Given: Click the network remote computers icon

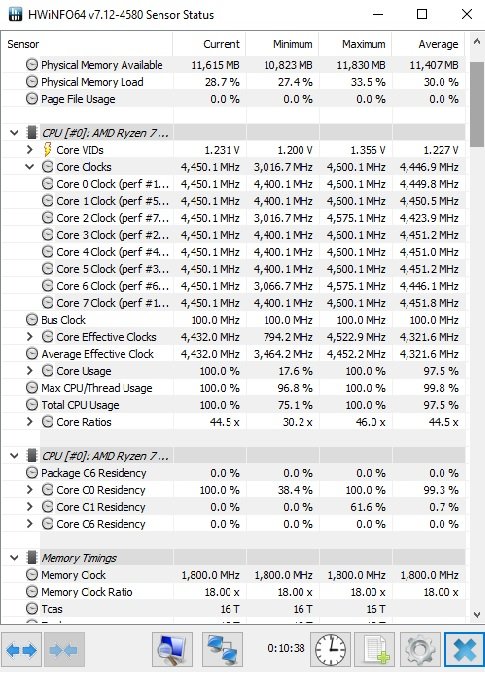Looking at the screenshot, I should point(222,649).
